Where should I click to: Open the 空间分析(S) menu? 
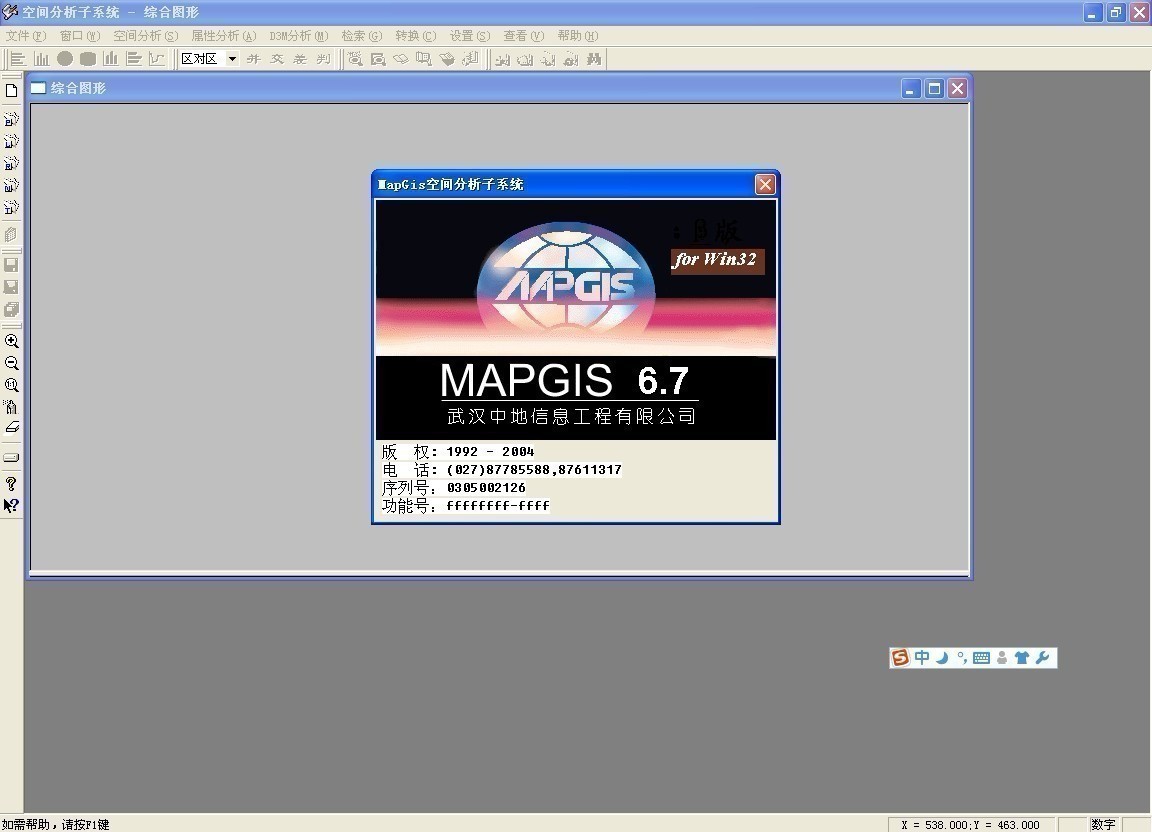[145, 35]
